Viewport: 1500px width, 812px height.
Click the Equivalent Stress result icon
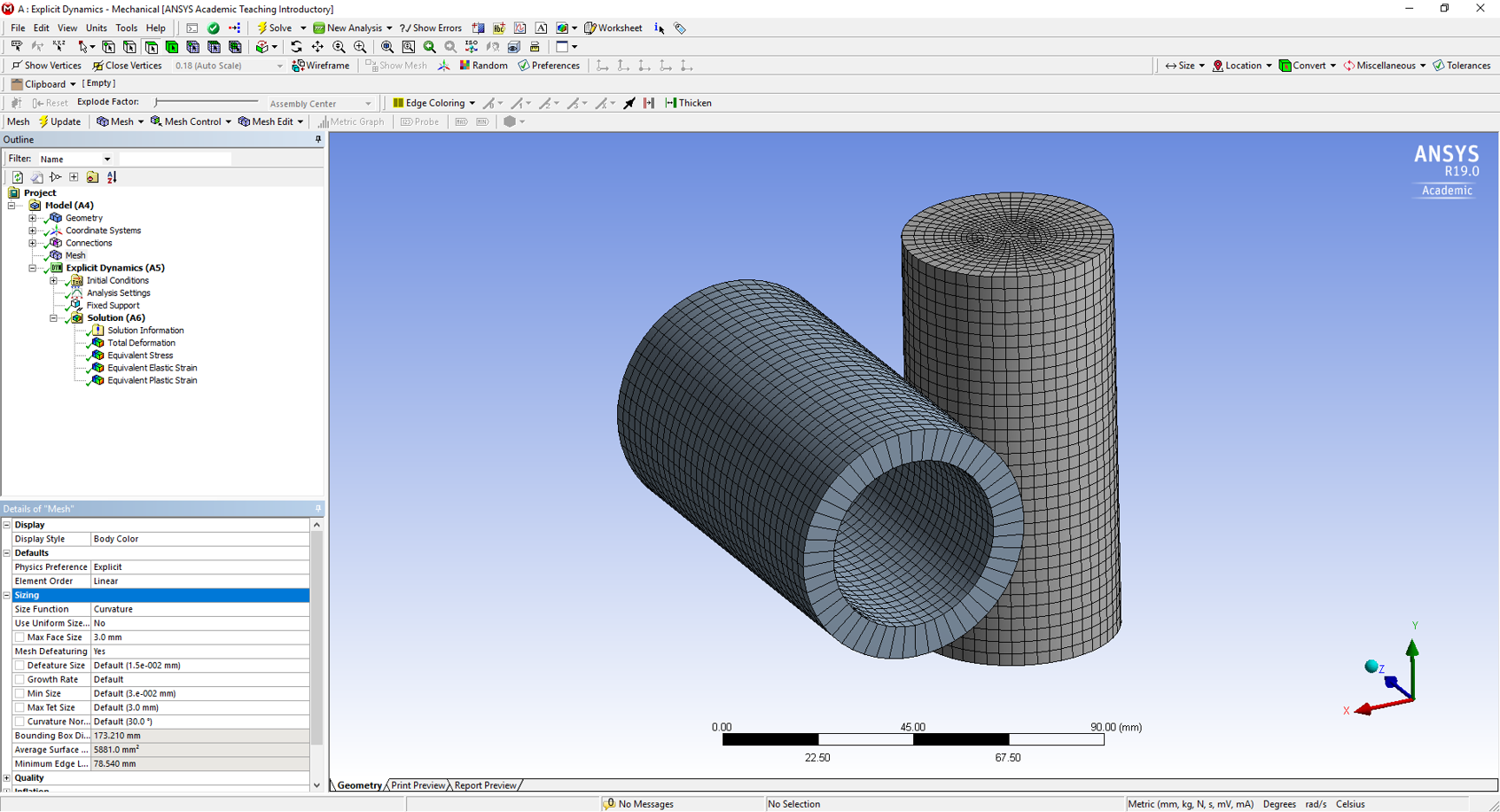coord(98,355)
